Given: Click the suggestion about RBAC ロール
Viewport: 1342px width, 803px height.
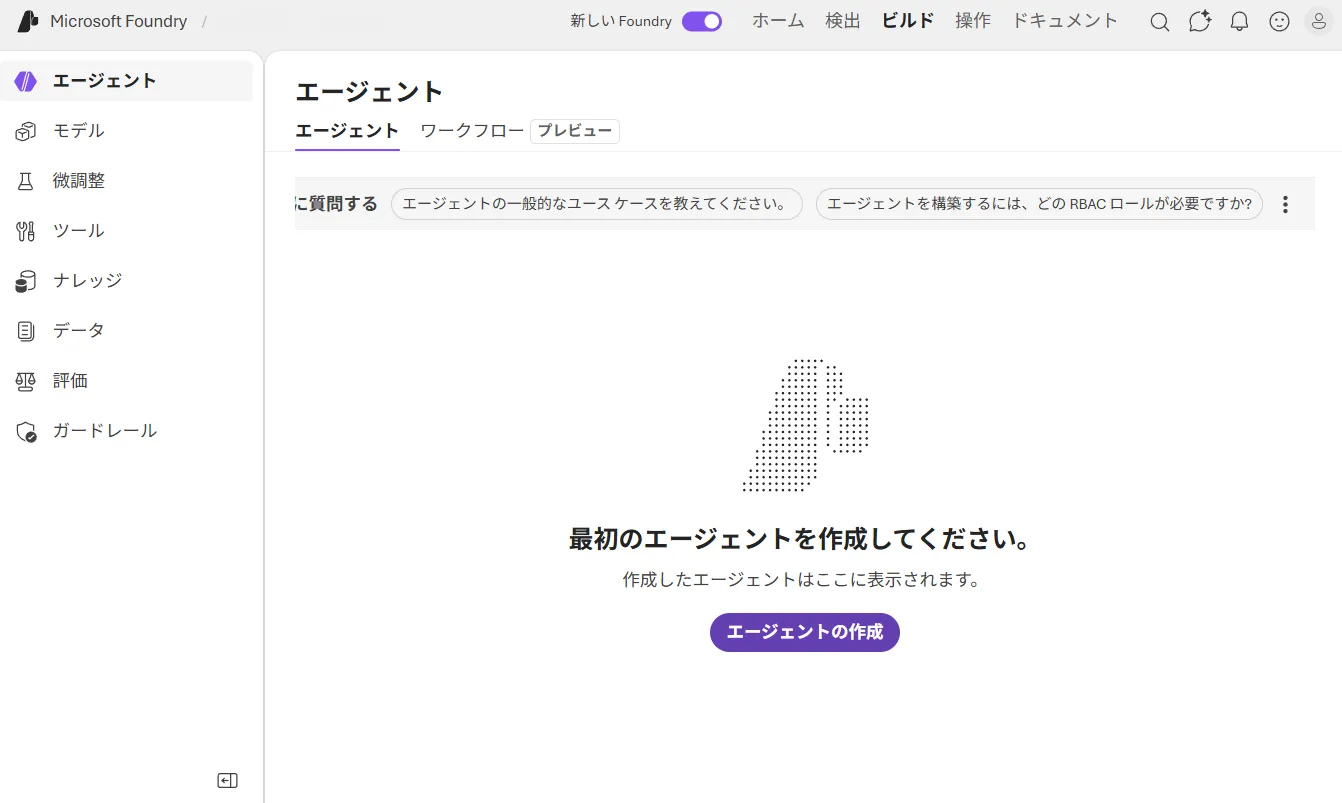Looking at the screenshot, I should pyautogui.click(x=1040, y=204).
